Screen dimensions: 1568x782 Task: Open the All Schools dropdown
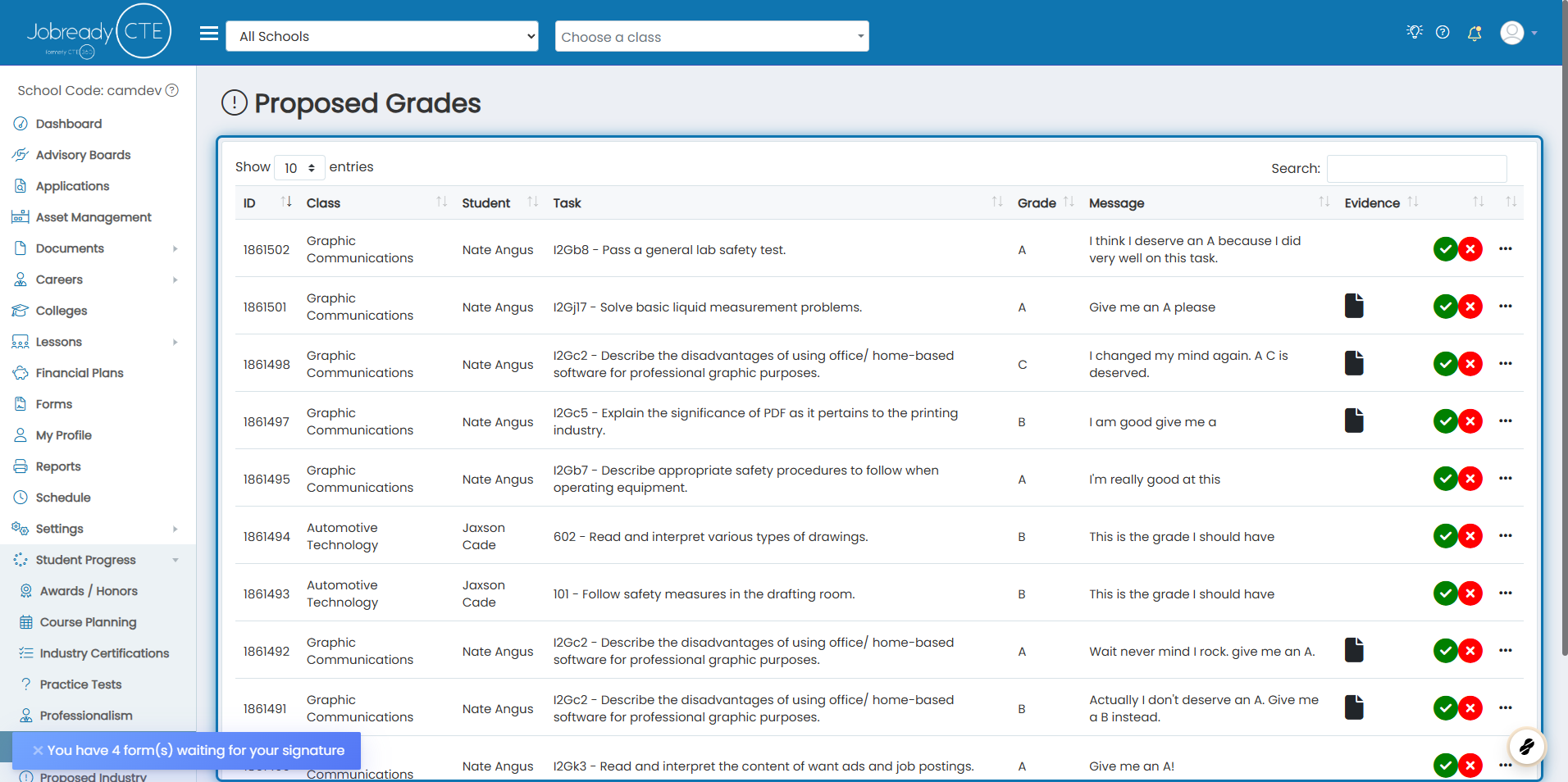click(x=382, y=36)
